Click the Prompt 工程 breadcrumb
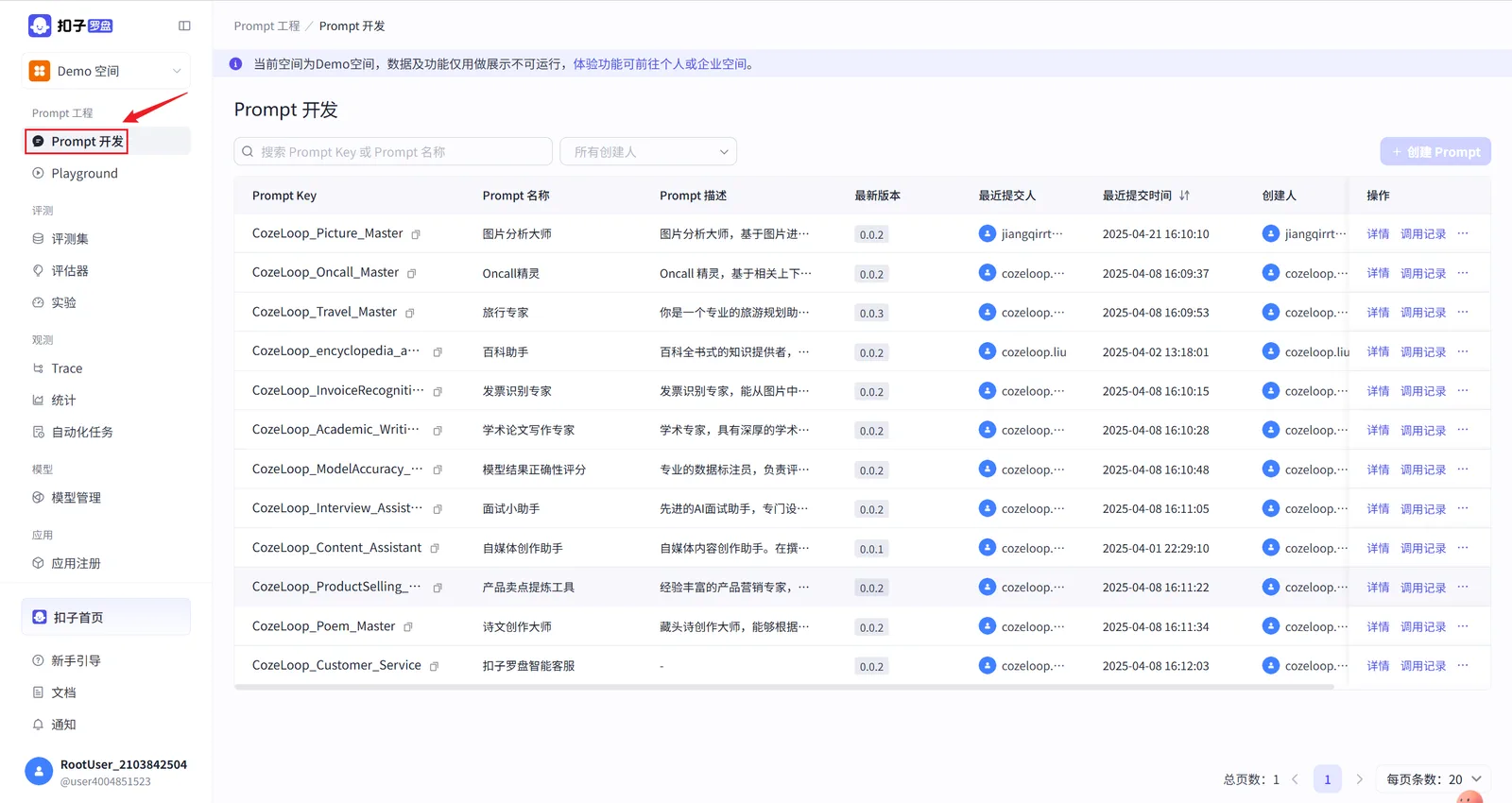Image resolution: width=1512 pixels, height=803 pixels. click(x=266, y=26)
